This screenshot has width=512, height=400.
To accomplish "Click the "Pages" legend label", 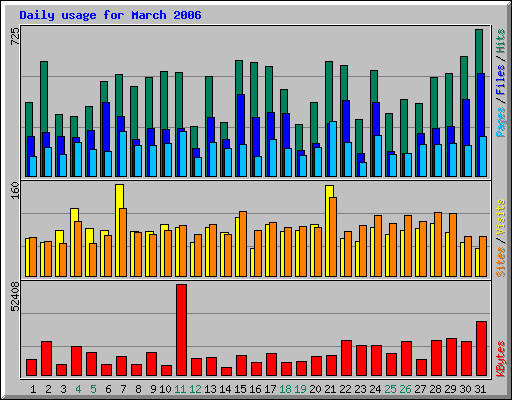I will pyautogui.click(x=500, y=122).
